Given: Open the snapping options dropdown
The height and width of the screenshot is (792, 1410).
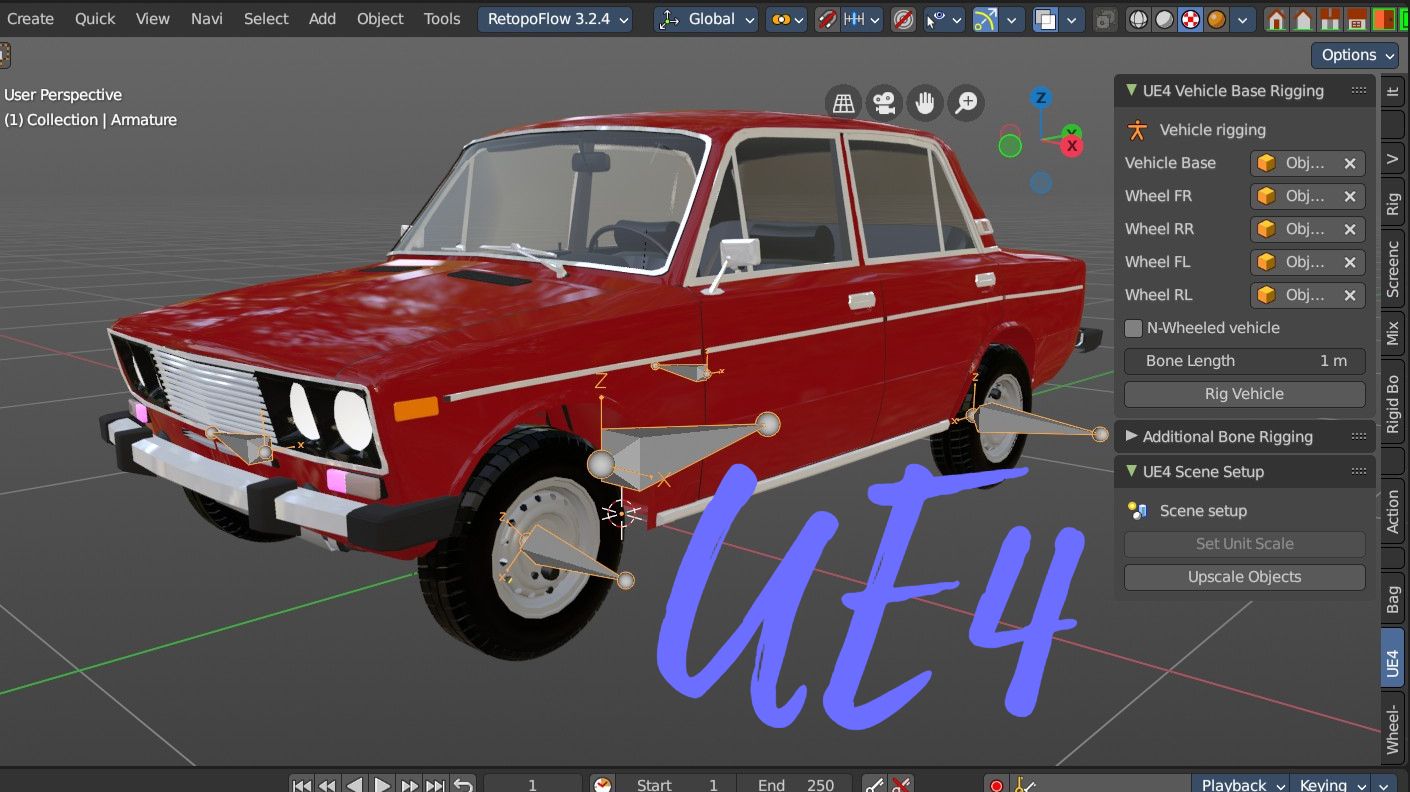Looking at the screenshot, I should (862, 19).
